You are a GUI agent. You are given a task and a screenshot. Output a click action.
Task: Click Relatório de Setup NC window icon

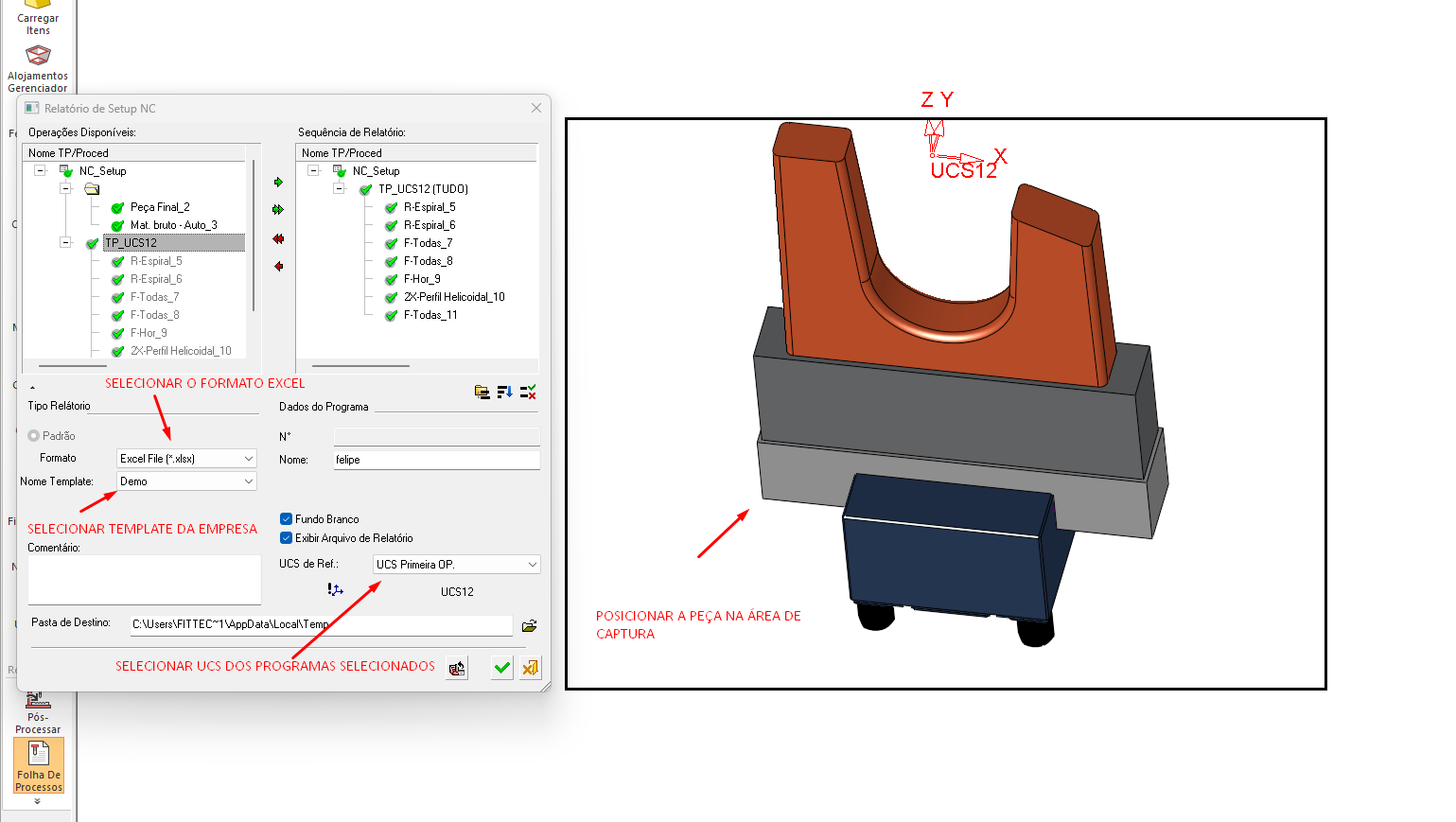[32, 108]
